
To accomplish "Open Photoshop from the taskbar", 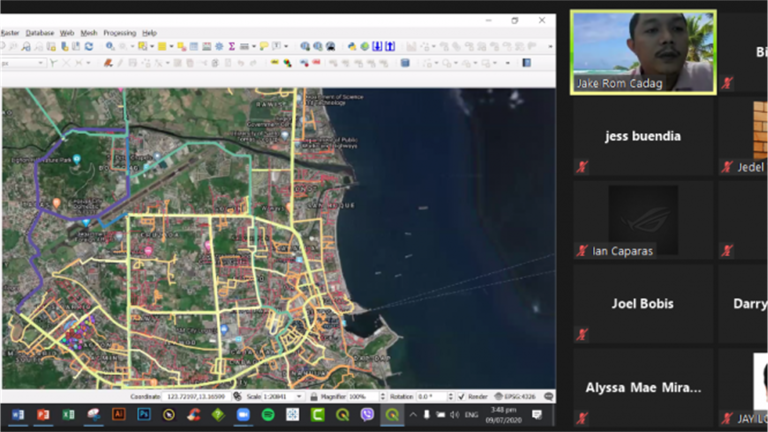I will coord(144,415).
